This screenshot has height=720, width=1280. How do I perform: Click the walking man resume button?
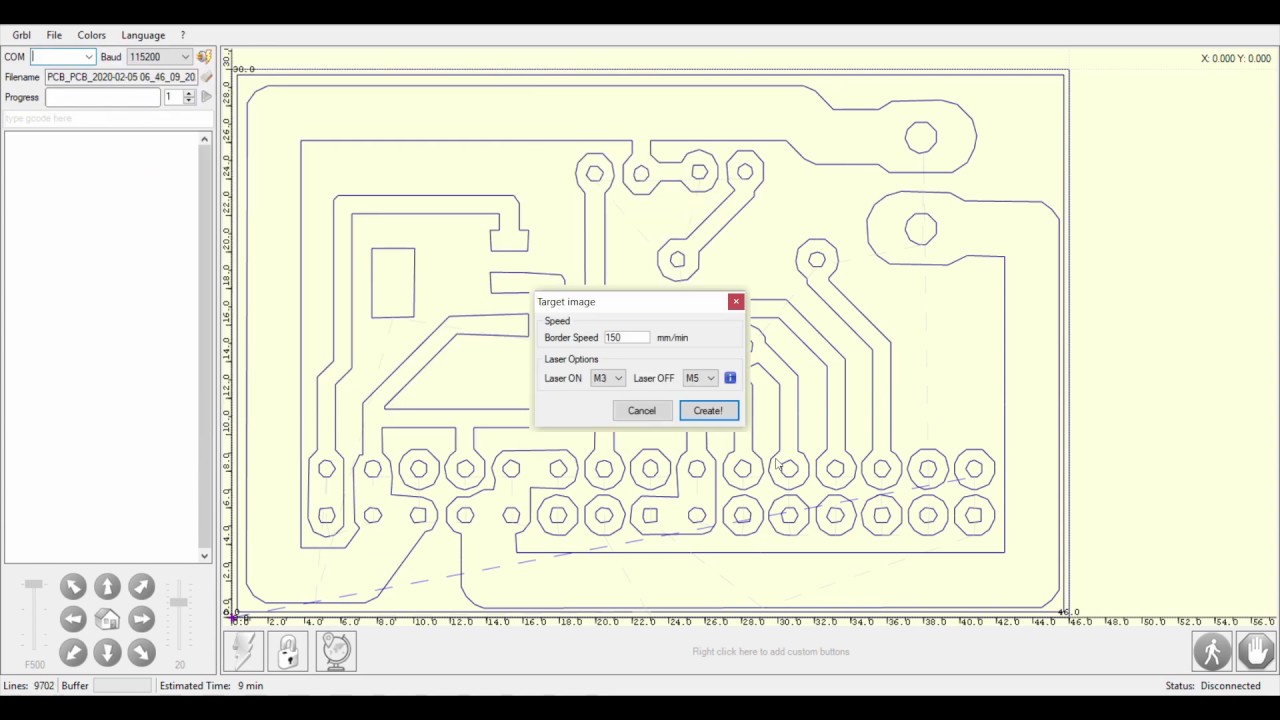coord(1212,652)
